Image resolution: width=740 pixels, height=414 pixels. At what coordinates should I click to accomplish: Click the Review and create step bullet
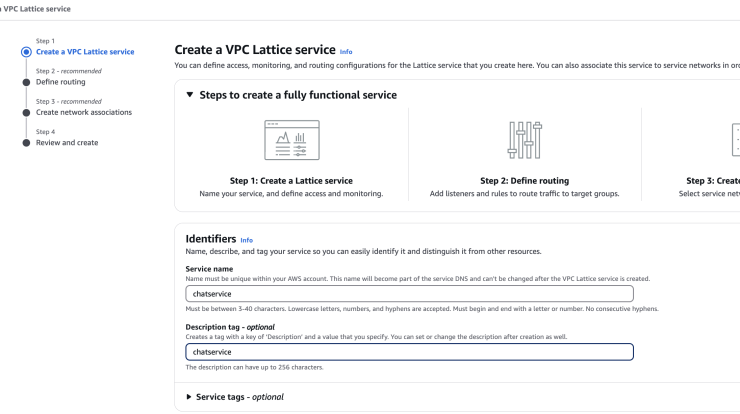tap(26, 143)
